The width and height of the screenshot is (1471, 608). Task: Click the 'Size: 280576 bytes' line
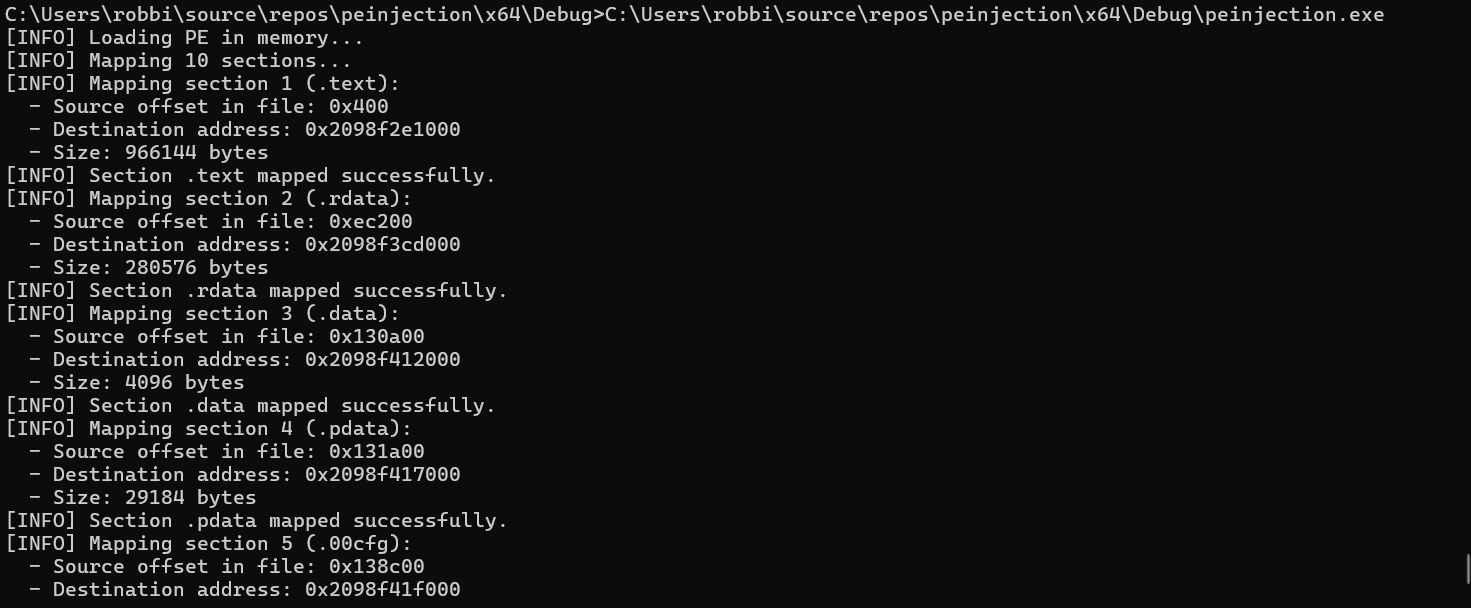point(160,268)
